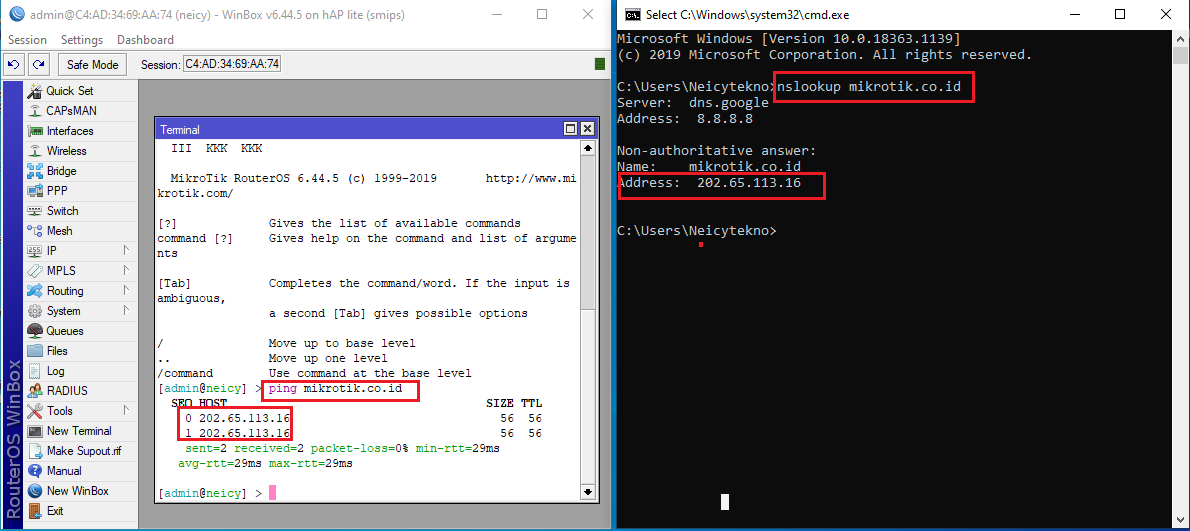
Task: Click the Session MAC address field
Action: 232,64
